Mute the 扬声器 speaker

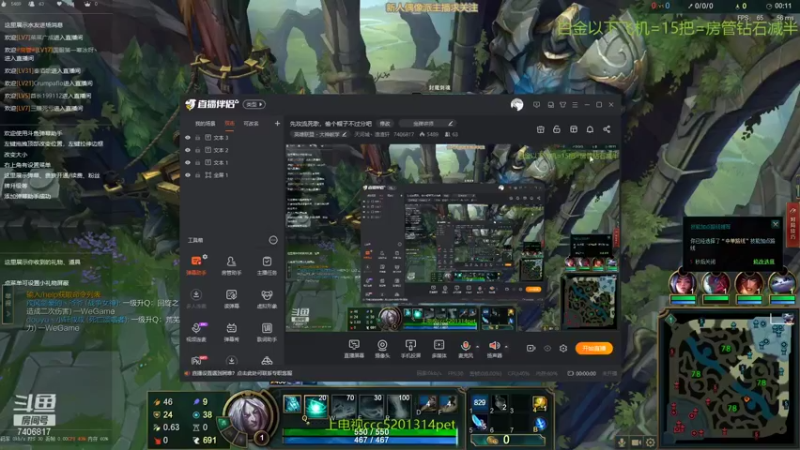pos(494,346)
